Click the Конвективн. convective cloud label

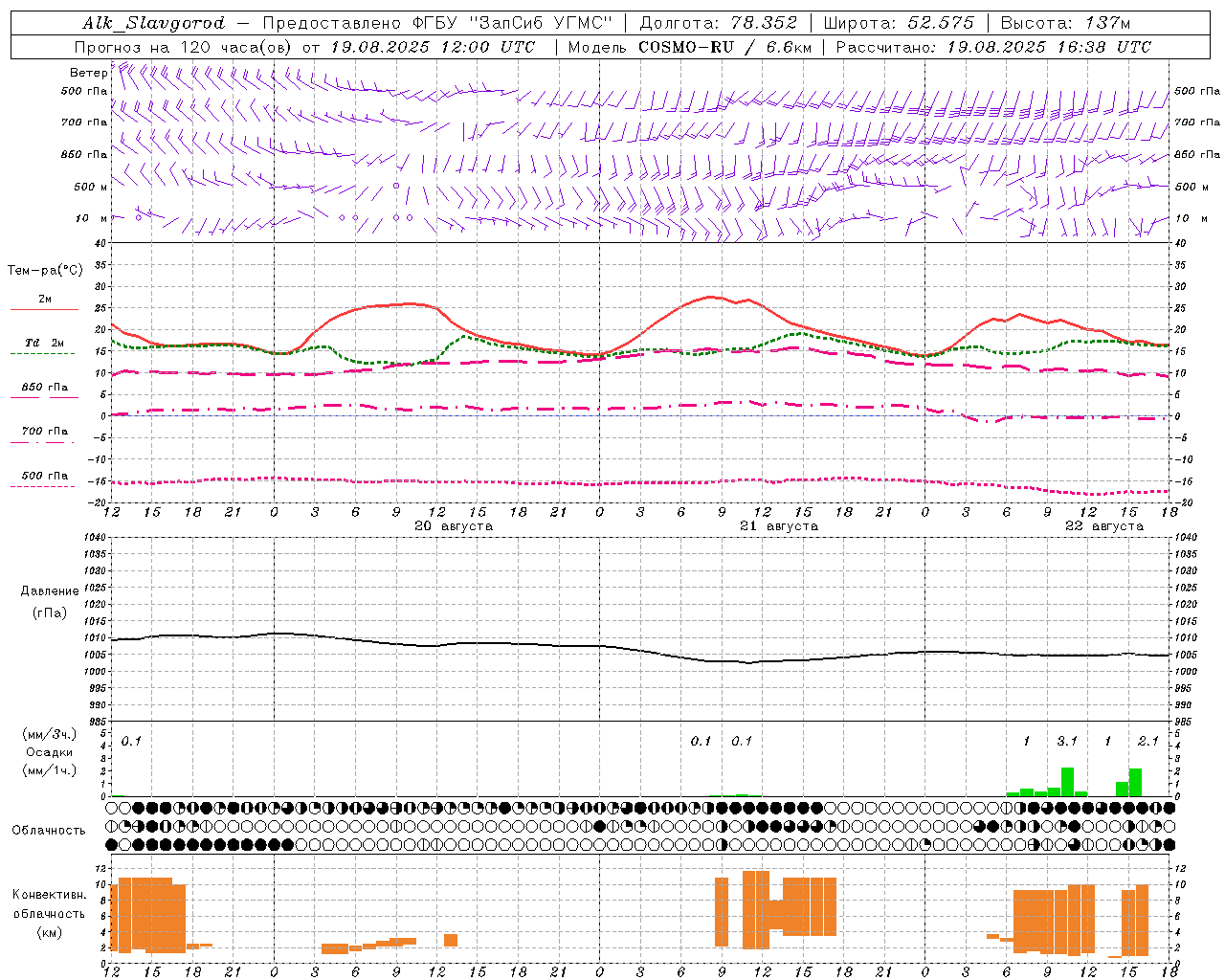point(50,895)
